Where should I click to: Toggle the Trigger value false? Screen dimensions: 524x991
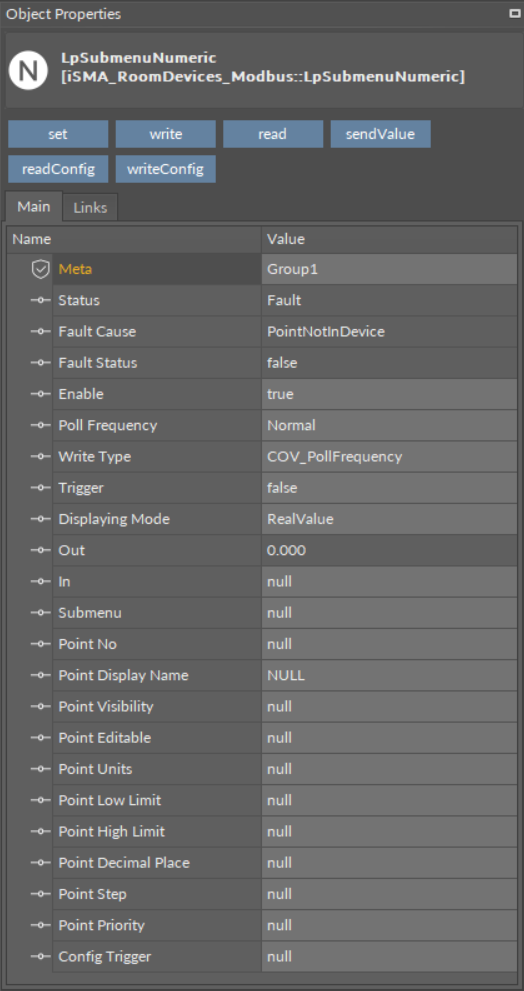pyautogui.click(x=389, y=488)
